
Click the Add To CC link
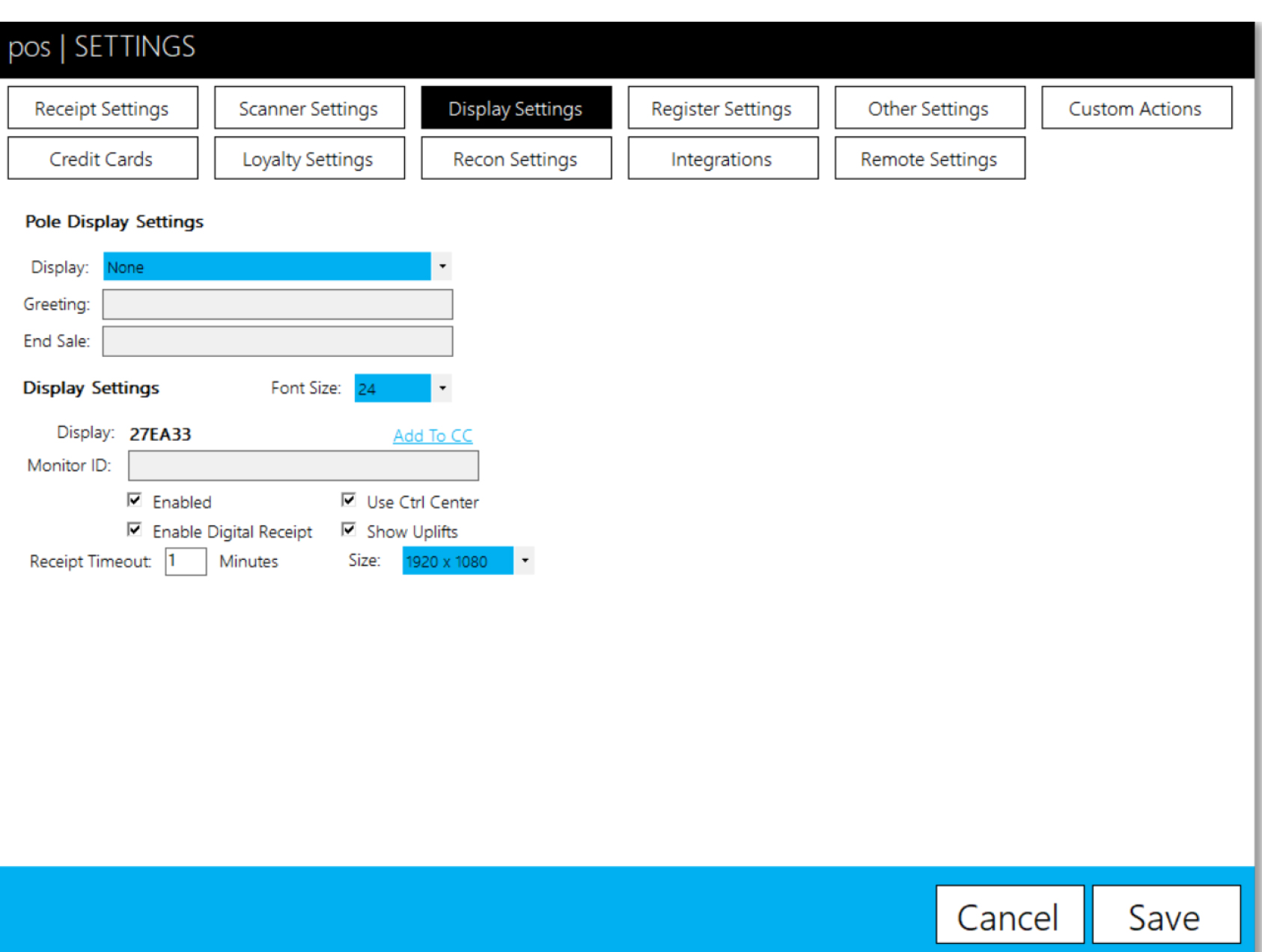click(x=433, y=436)
